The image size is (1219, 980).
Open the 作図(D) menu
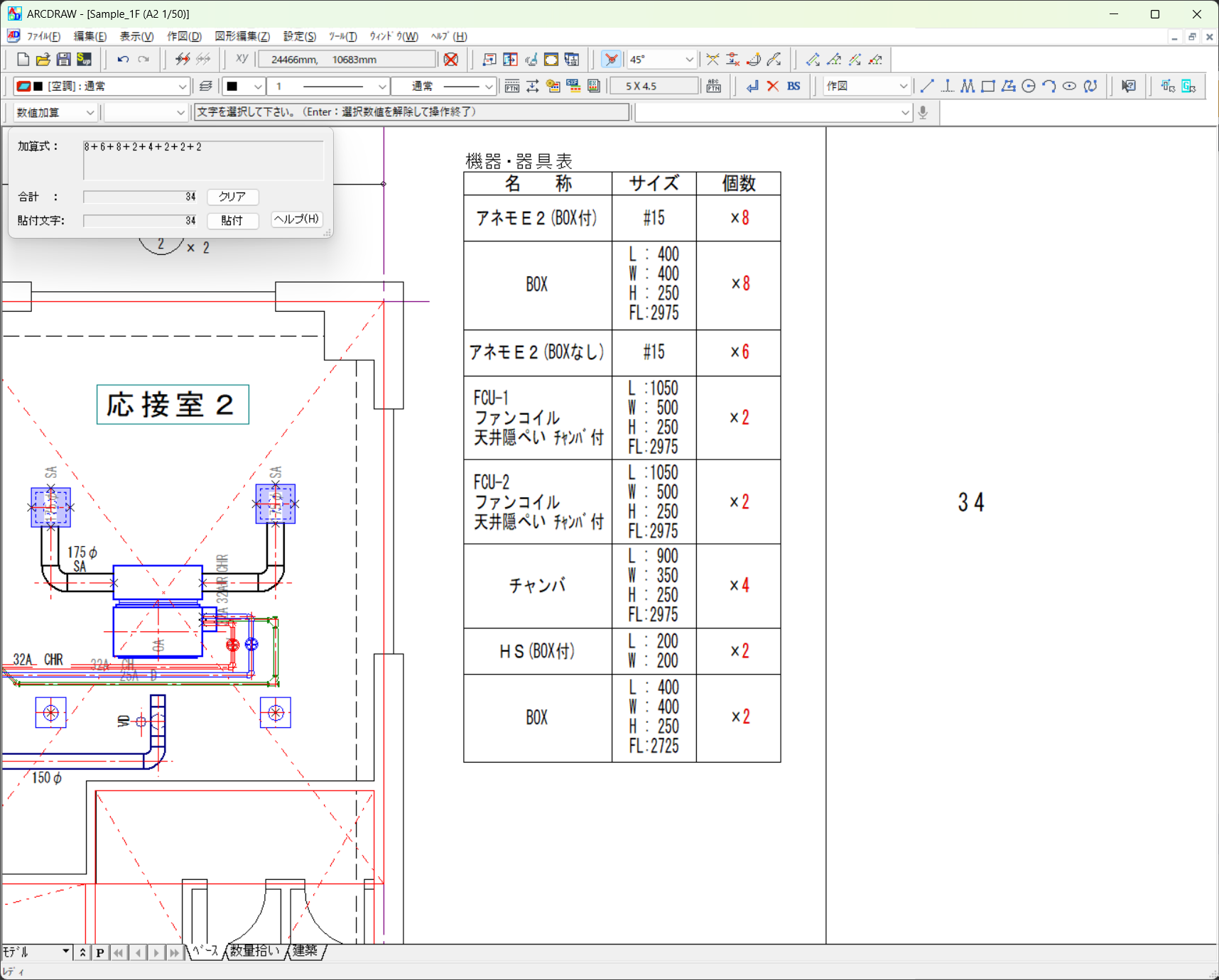(x=184, y=36)
